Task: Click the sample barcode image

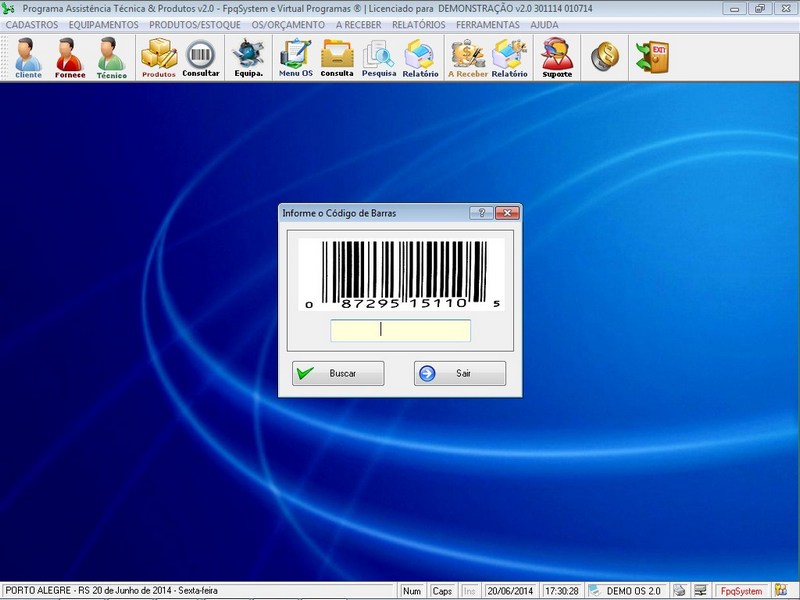Action: pos(401,274)
